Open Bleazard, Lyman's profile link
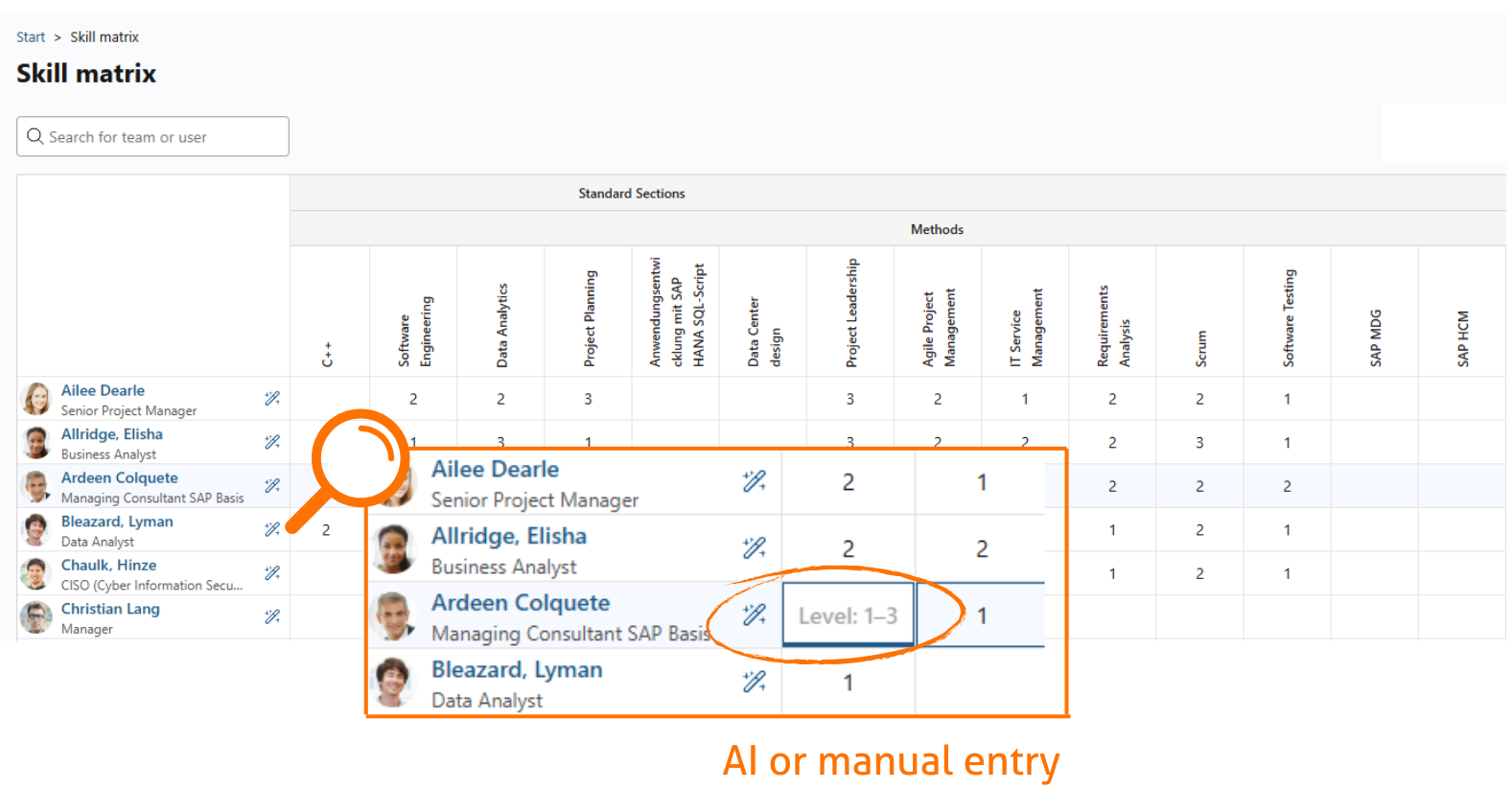 (x=117, y=522)
